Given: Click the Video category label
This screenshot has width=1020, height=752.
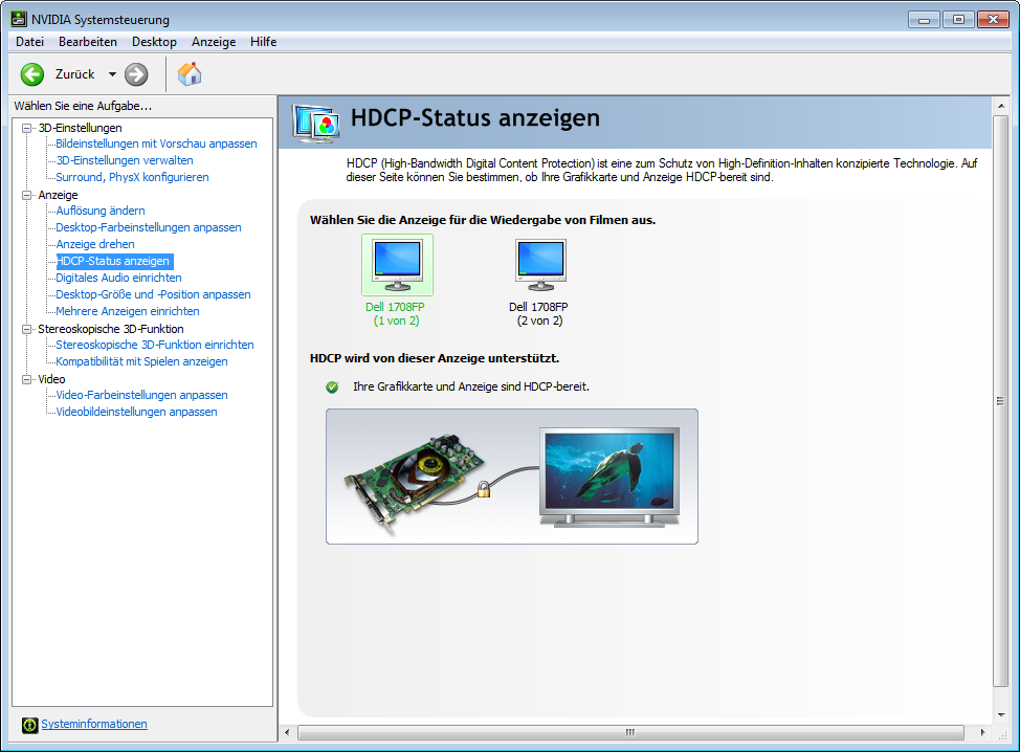Looking at the screenshot, I should [51, 379].
